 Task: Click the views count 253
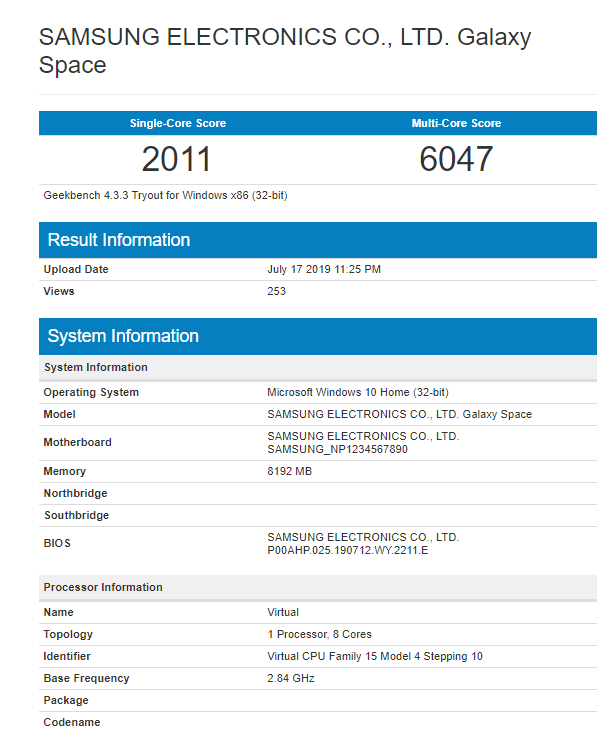click(276, 291)
